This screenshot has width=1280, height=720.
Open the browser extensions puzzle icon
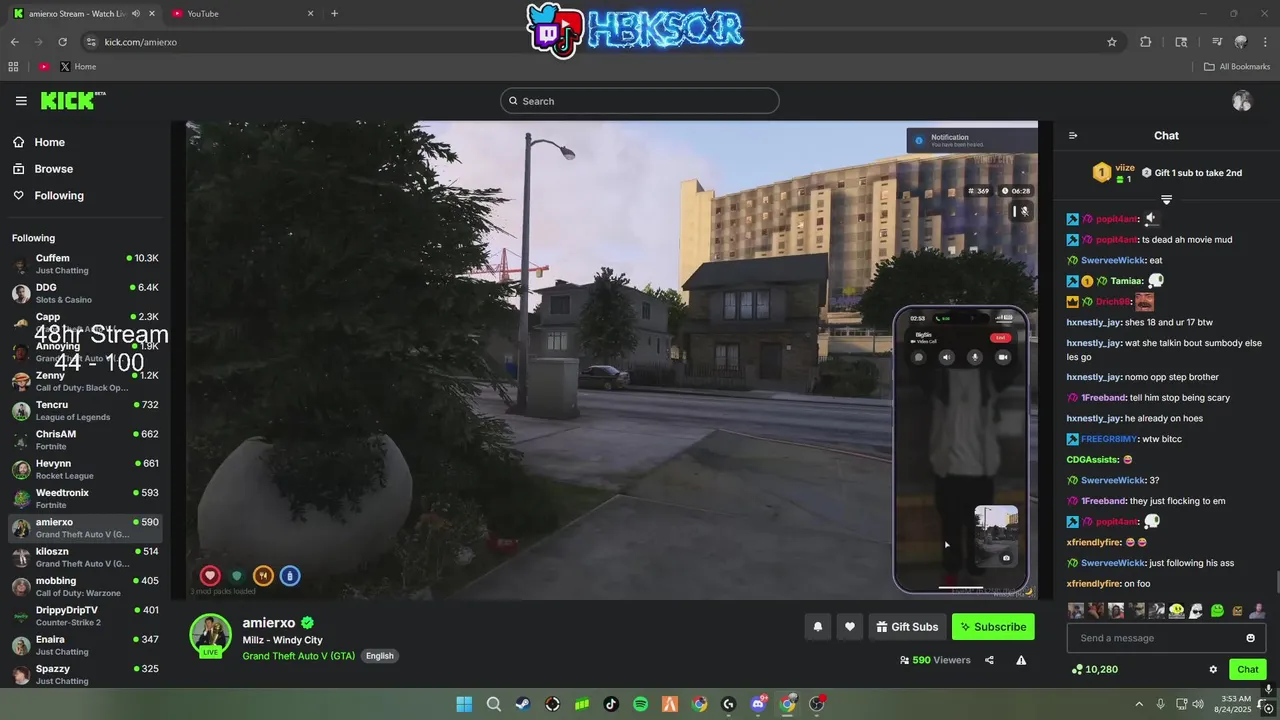[x=1146, y=42]
